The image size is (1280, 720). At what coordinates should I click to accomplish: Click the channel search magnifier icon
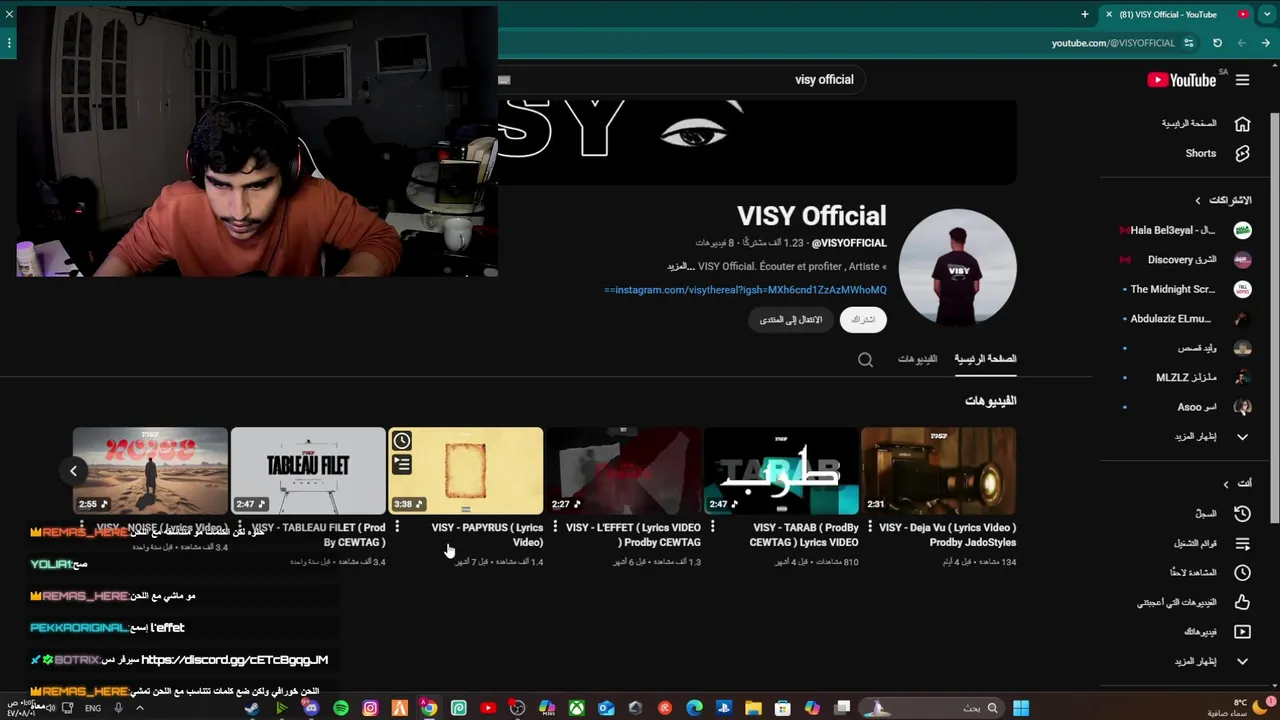click(x=865, y=360)
